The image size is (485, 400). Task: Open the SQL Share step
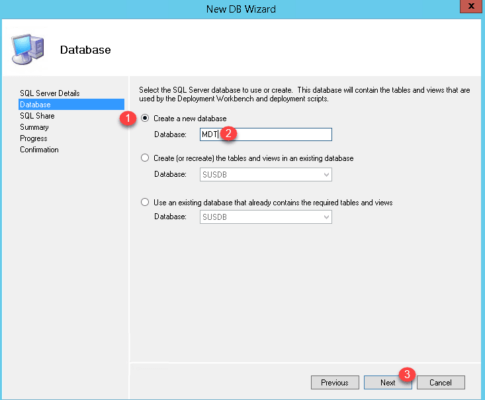point(37,116)
